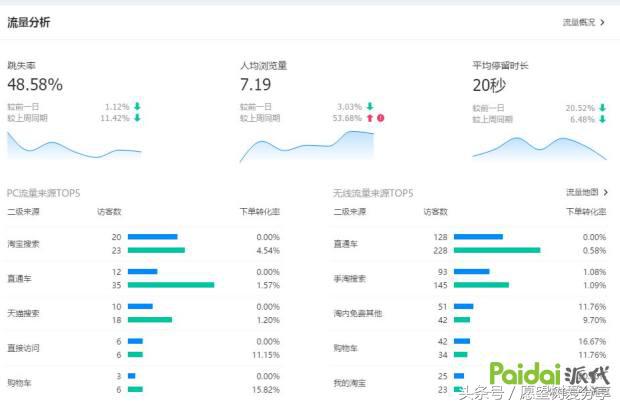Click the PC流量来源TOP5 heading
The width and height of the screenshot is (620, 406).
tap(43, 193)
